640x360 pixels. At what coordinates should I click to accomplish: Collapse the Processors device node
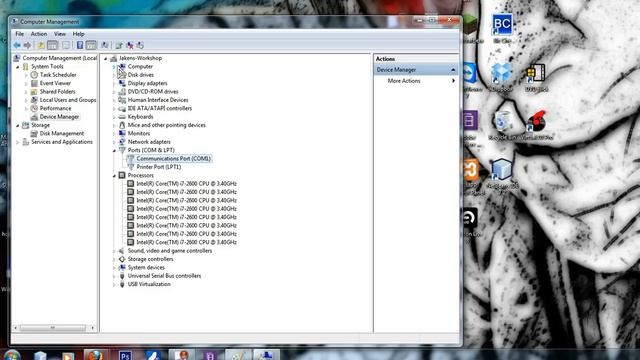tap(114, 176)
